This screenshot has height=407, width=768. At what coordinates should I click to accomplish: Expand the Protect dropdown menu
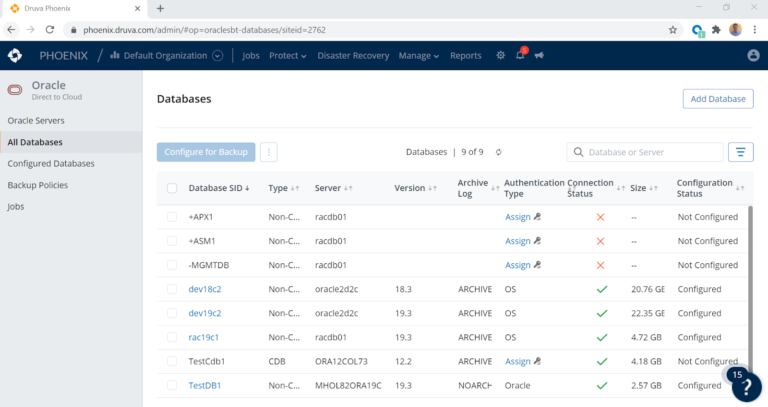click(x=288, y=56)
